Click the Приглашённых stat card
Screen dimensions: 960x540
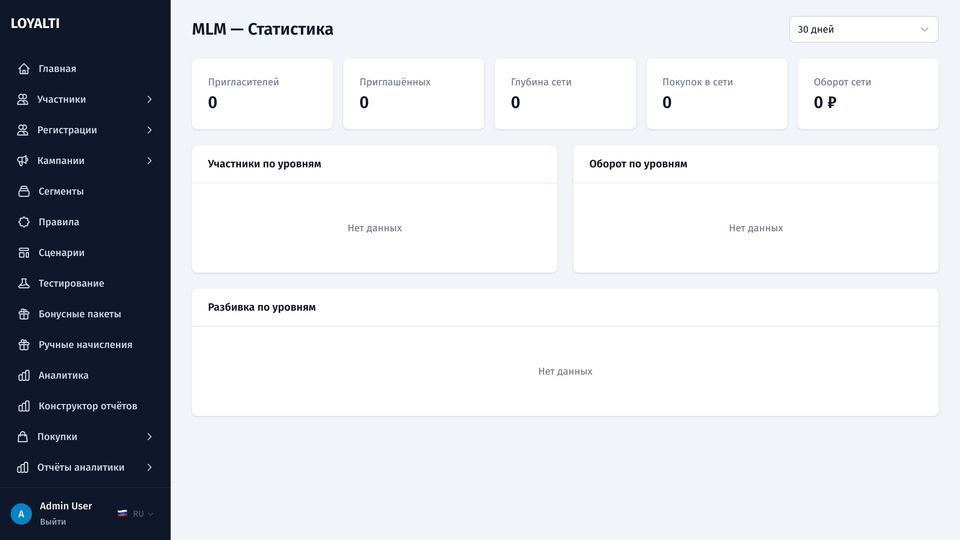coord(413,94)
